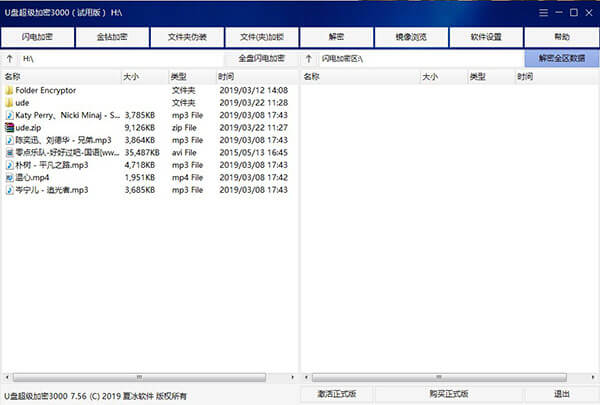Click the "zip File" type cell
Screen dimensions: 600x405
coord(184,127)
